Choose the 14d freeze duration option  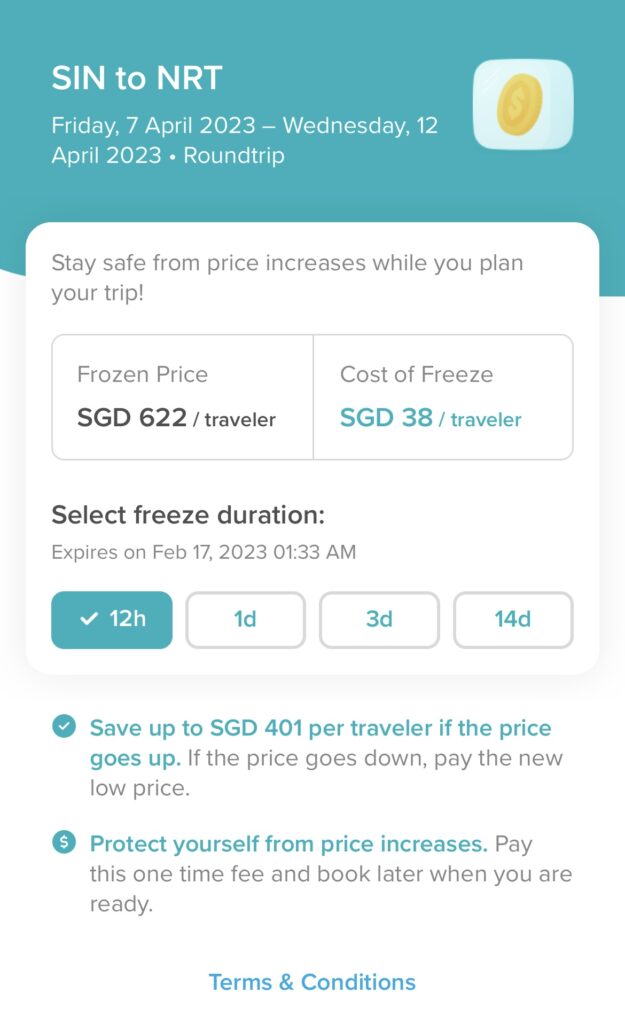tap(513, 620)
